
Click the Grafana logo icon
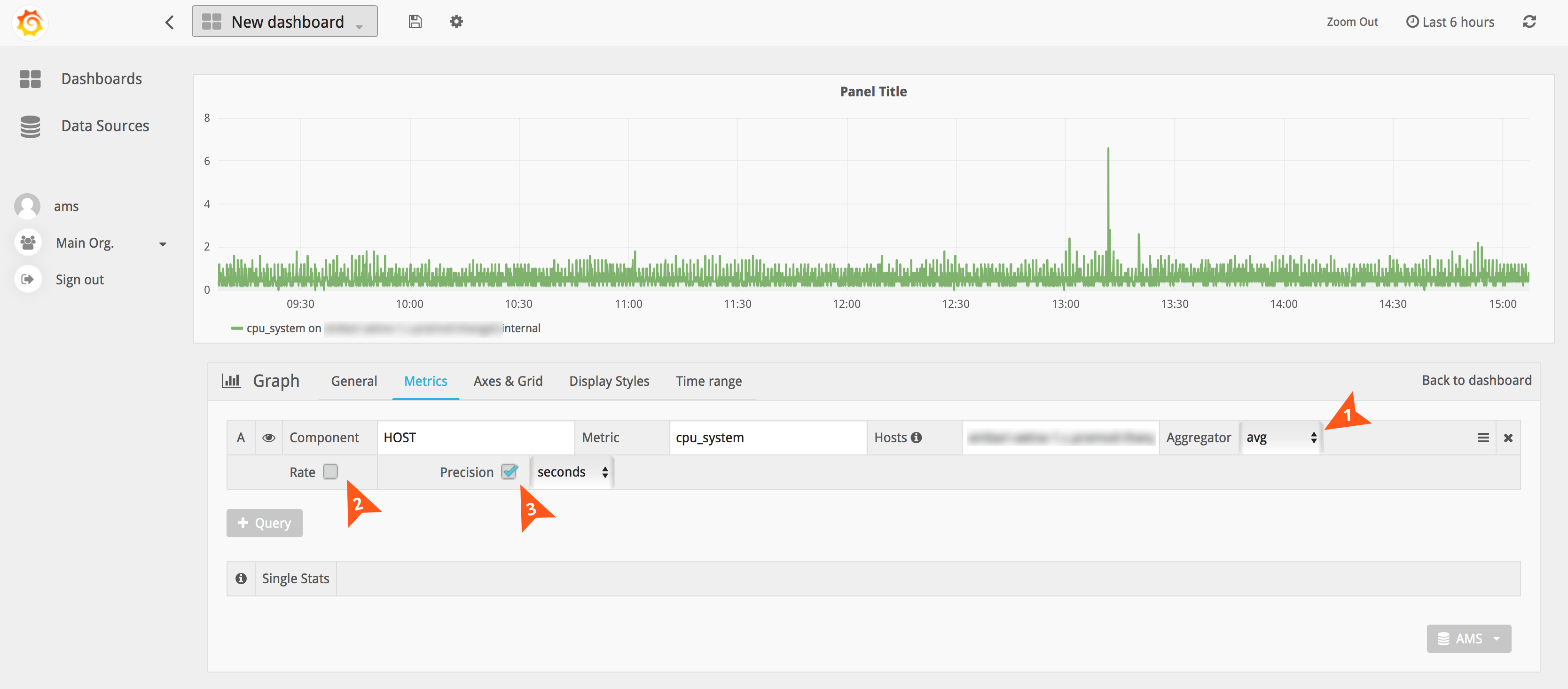30,23
